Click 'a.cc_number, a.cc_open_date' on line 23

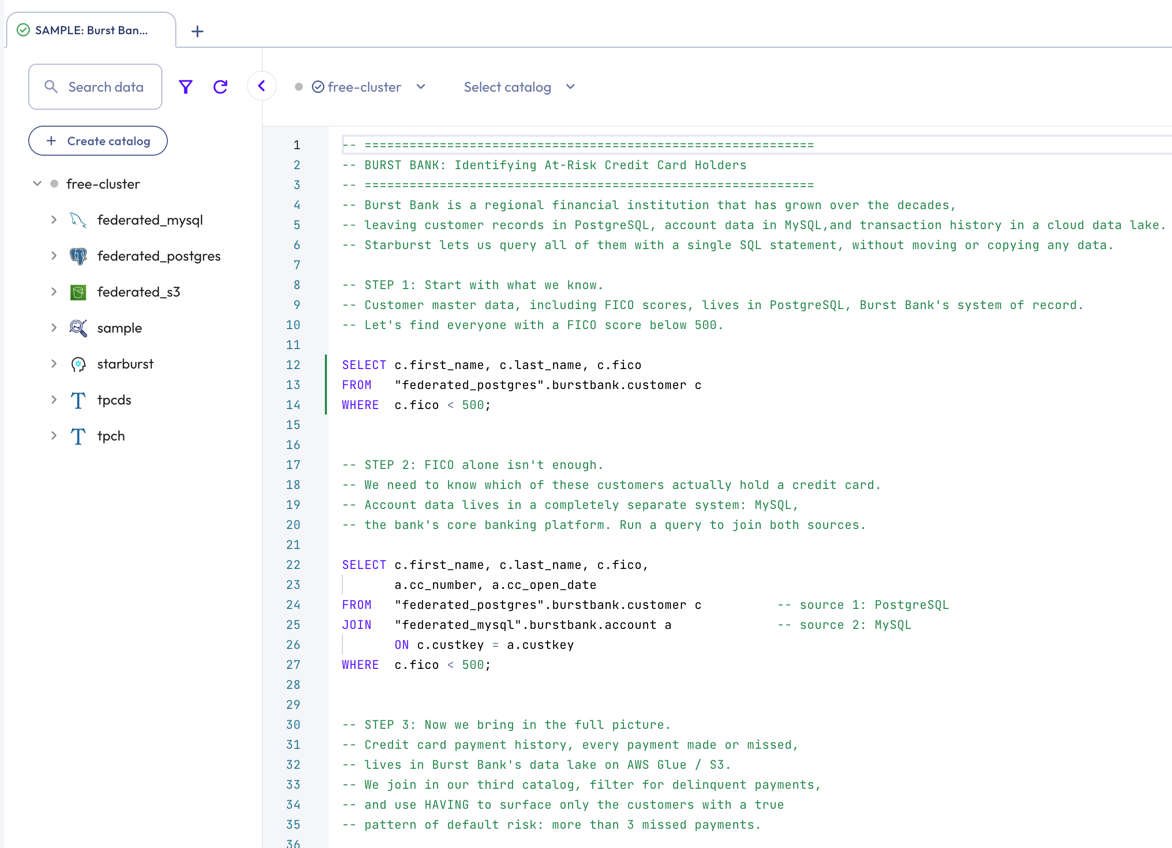pos(495,585)
